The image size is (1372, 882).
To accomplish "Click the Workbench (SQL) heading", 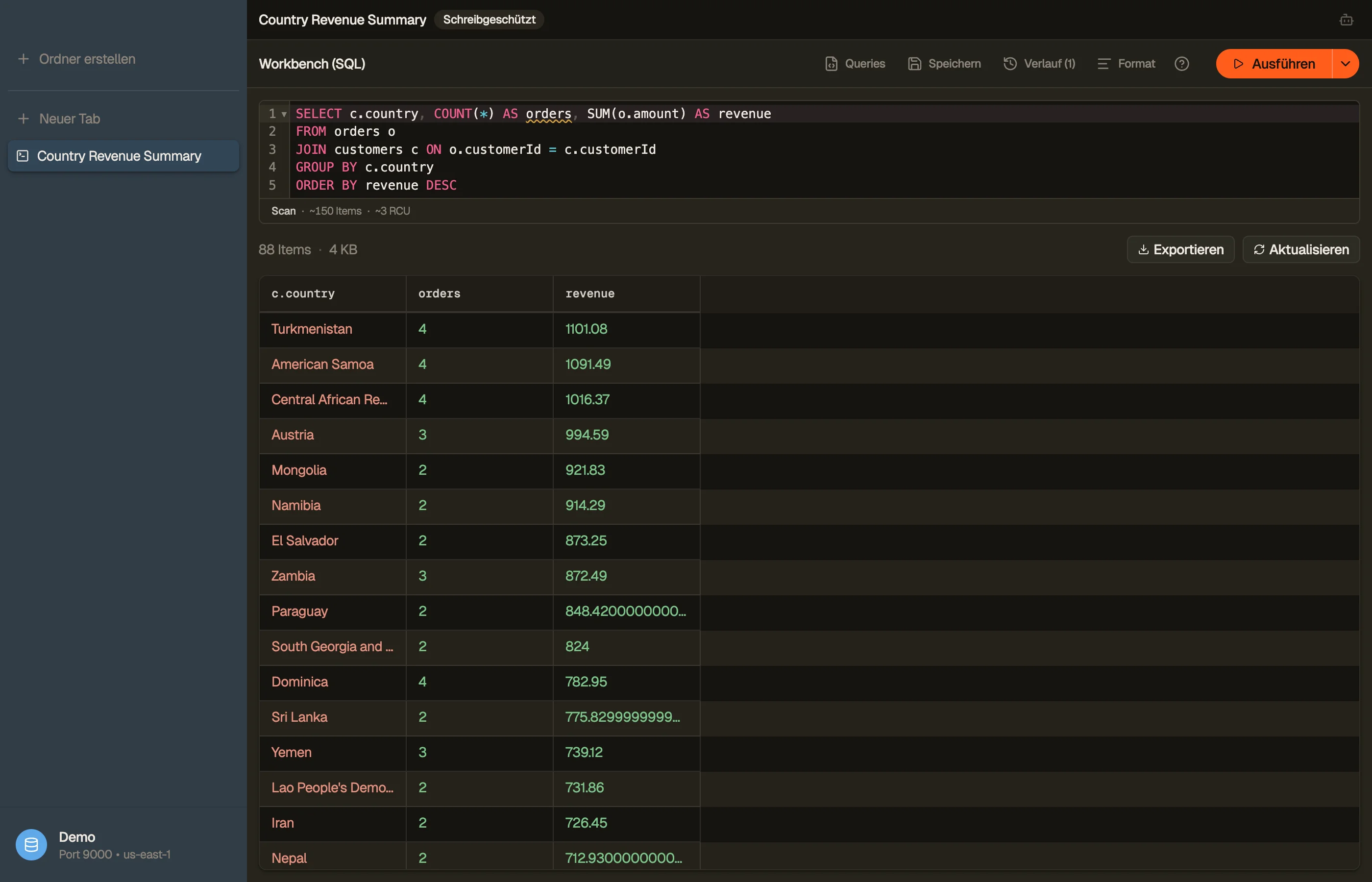I will [x=312, y=64].
